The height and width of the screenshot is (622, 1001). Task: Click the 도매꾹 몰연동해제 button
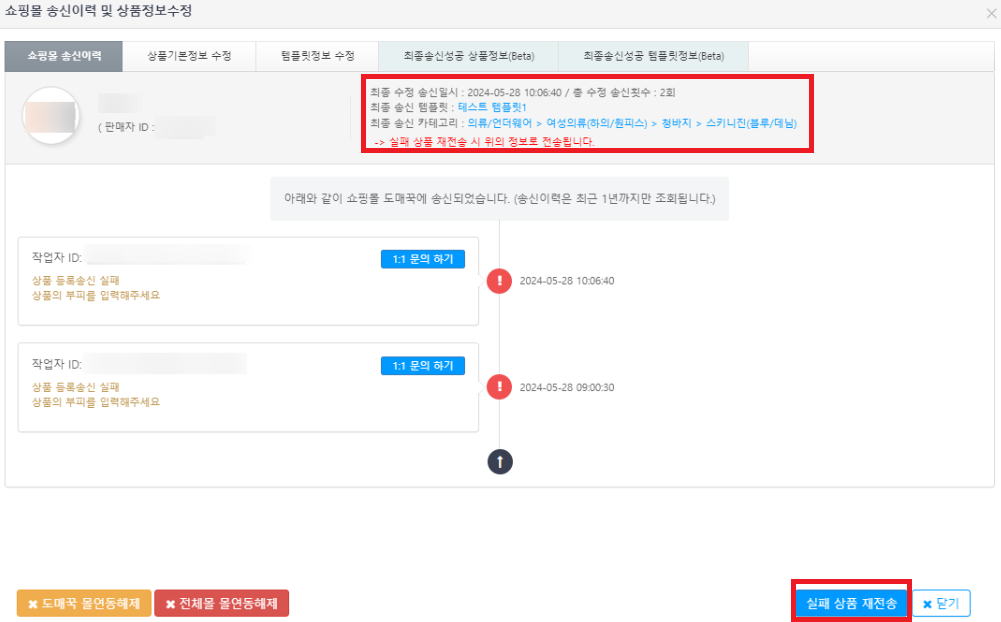[x=84, y=603]
